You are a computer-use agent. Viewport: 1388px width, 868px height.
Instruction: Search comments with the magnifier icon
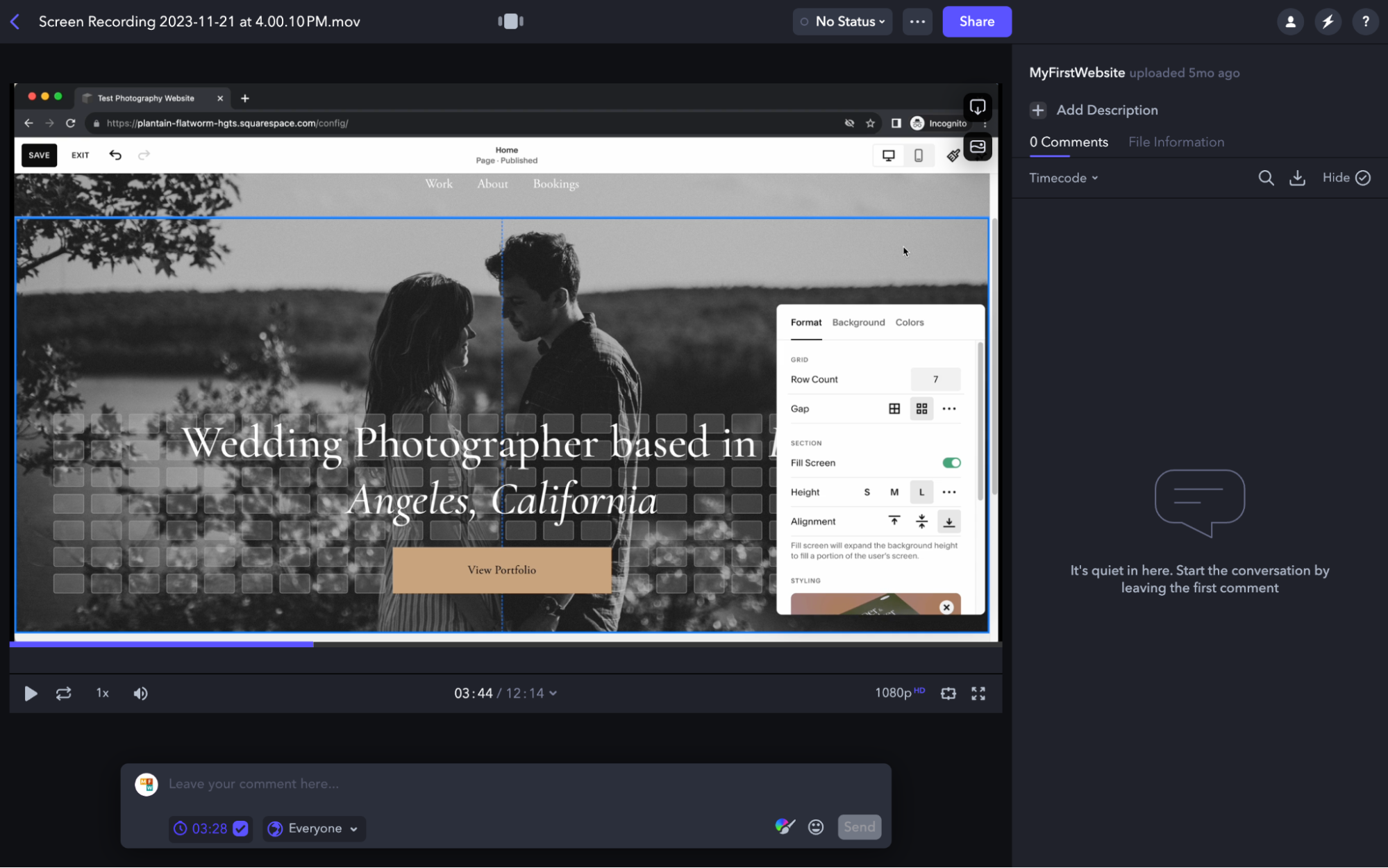(1266, 178)
